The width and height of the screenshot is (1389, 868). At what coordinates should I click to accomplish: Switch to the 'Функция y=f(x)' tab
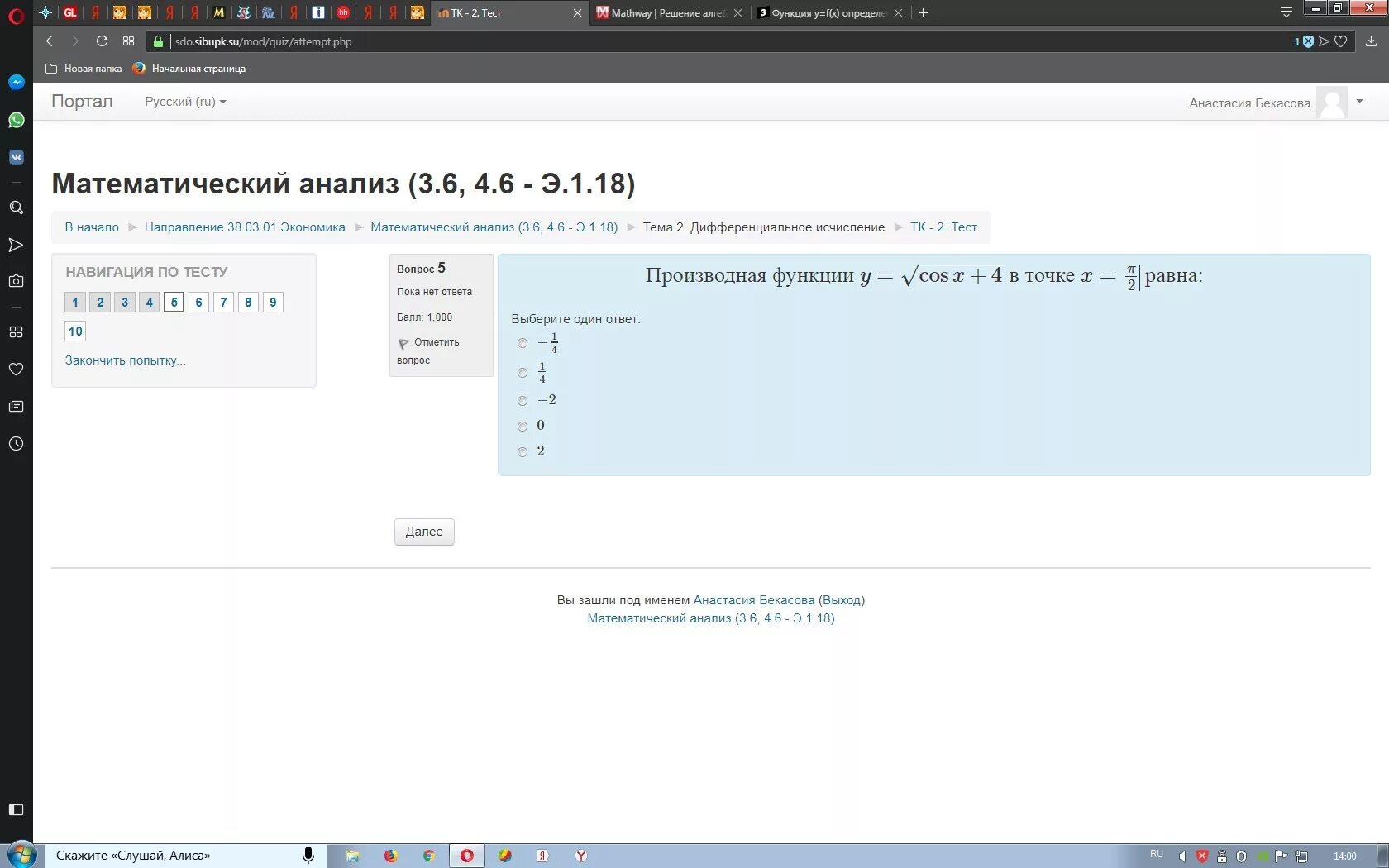(x=828, y=12)
